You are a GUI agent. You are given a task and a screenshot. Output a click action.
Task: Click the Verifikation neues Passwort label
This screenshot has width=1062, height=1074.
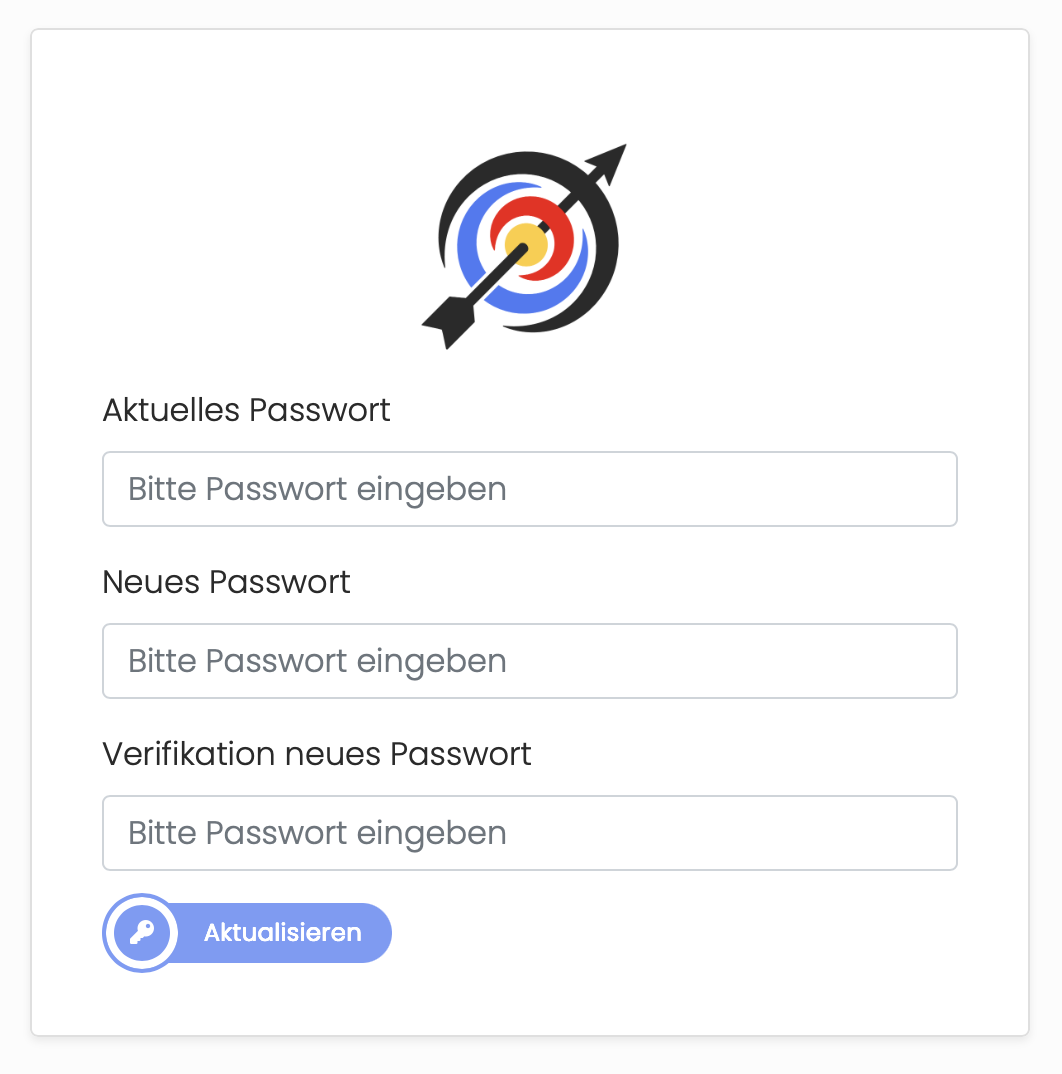pos(317,754)
